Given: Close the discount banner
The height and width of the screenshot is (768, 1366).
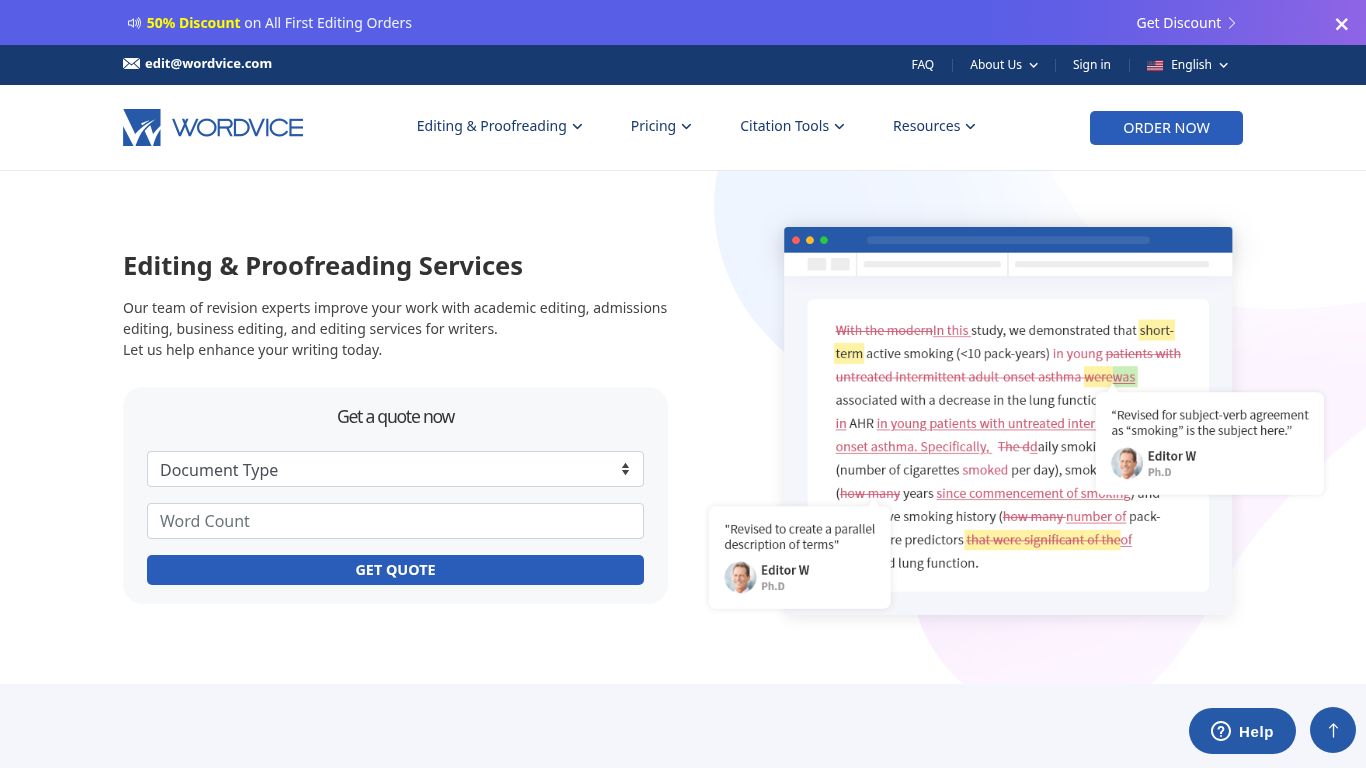Looking at the screenshot, I should click(x=1341, y=24).
